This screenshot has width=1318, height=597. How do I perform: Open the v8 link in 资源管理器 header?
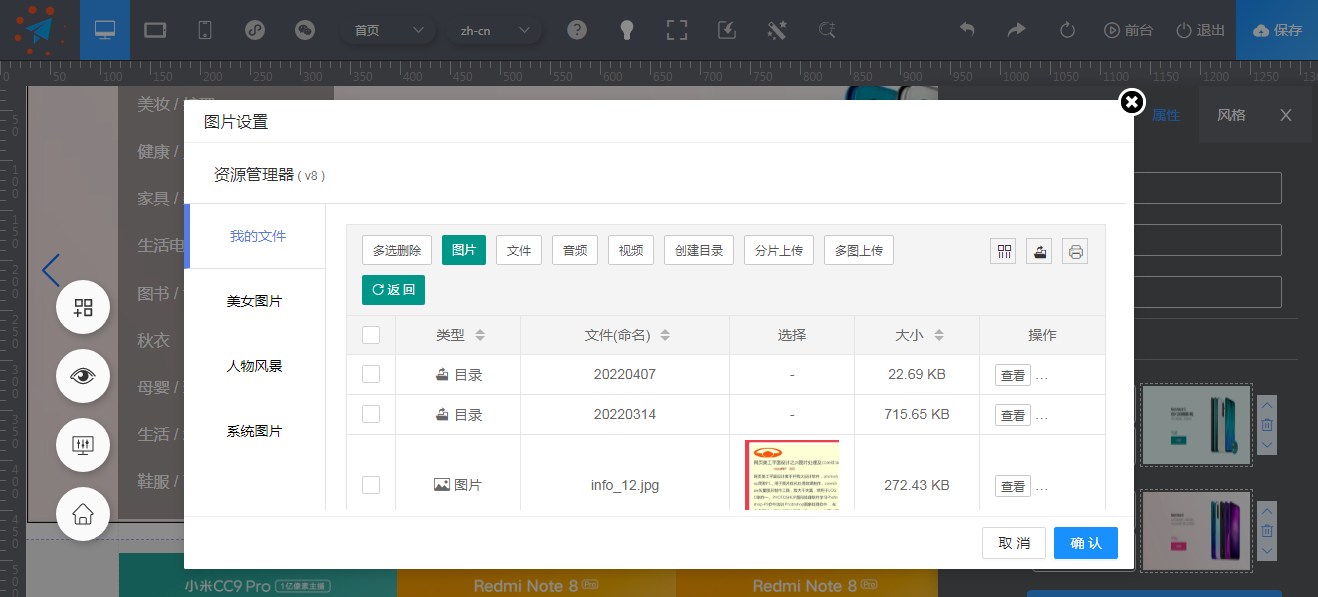(313, 174)
